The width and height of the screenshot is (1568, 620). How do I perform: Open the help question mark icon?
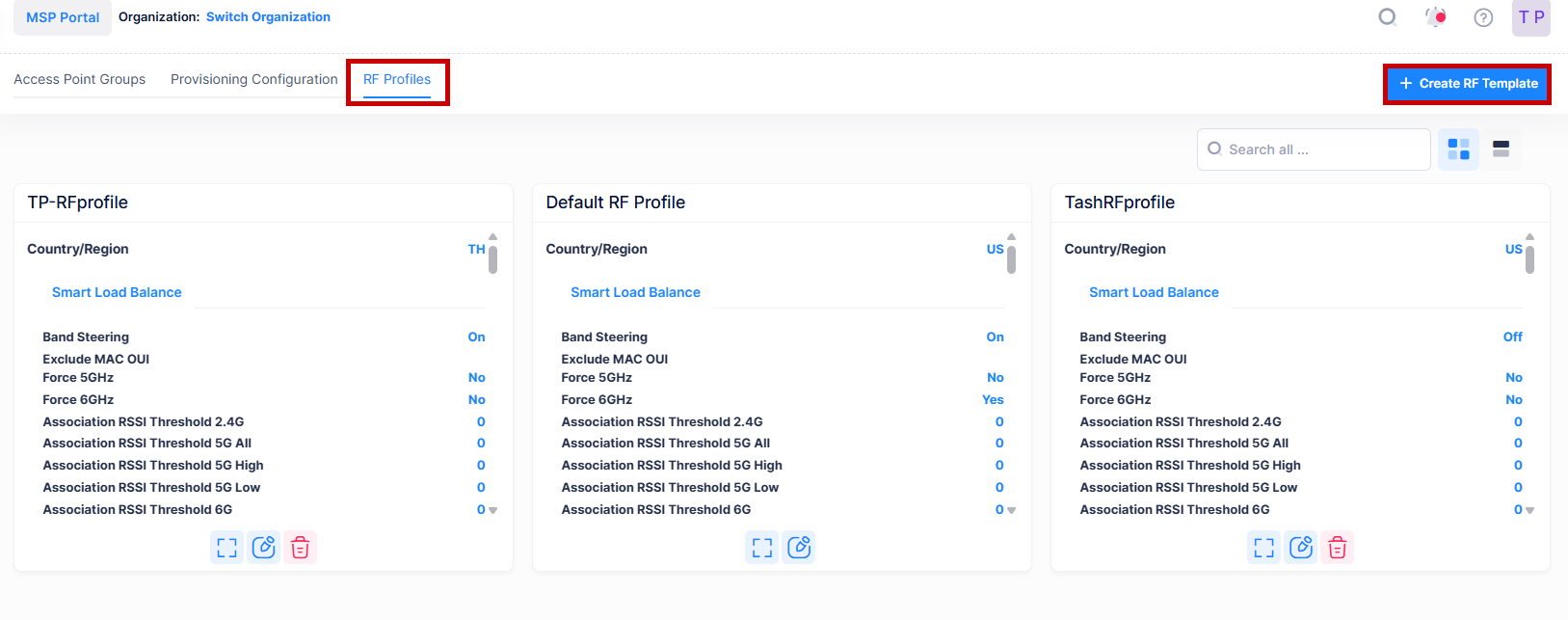tap(1483, 17)
